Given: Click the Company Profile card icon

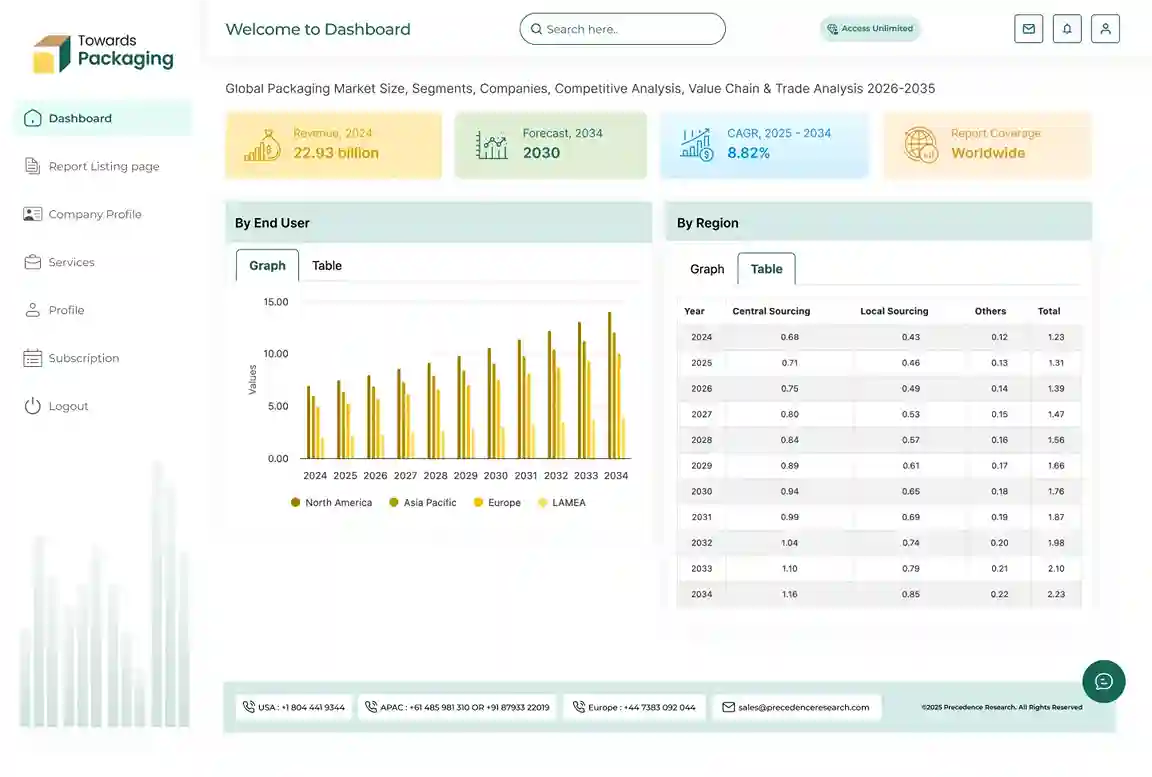Looking at the screenshot, I should pyautogui.click(x=33, y=214).
